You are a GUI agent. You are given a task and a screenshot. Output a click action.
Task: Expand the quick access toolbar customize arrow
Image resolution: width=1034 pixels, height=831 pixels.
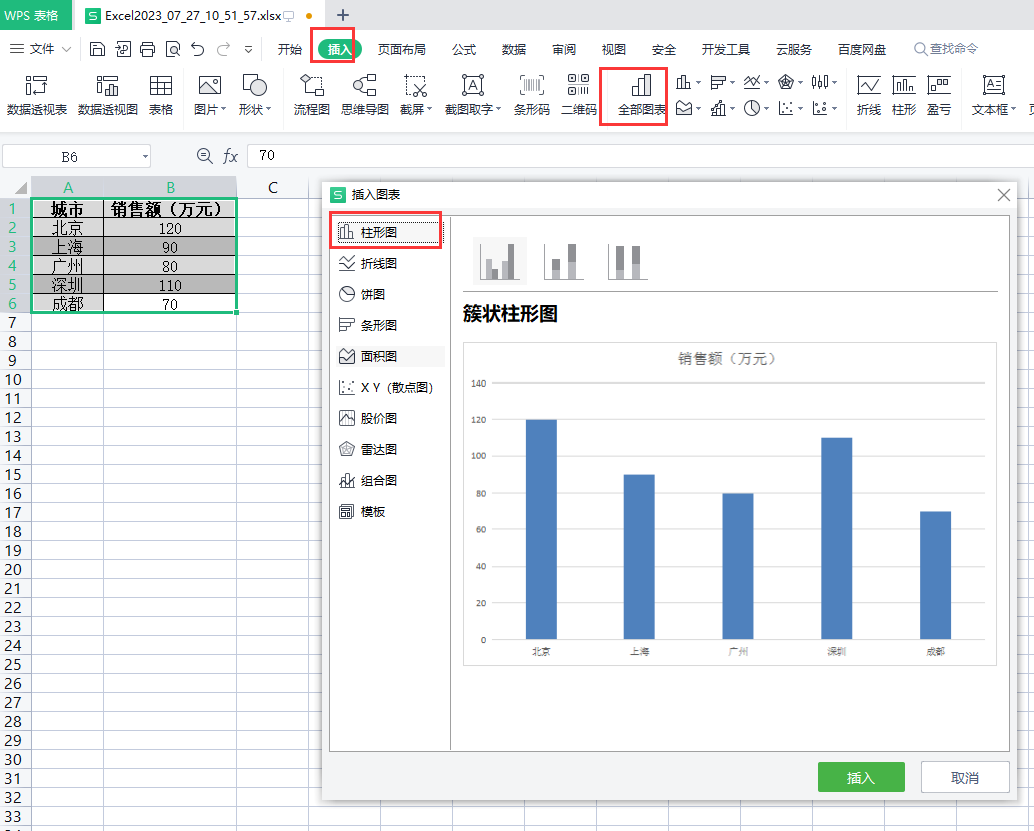pos(249,49)
